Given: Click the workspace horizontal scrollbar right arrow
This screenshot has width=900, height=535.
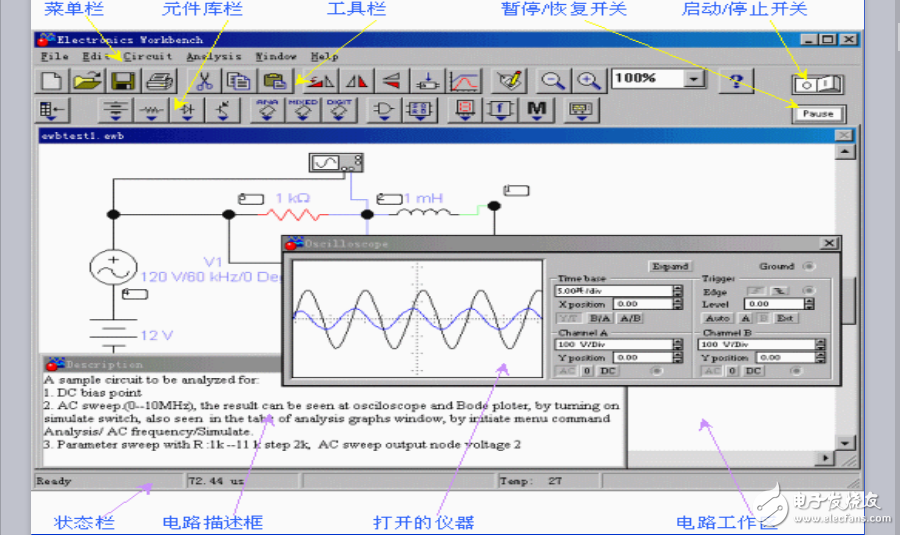Looking at the screenshot, I should pyautogui.click(x=825, y=458).
